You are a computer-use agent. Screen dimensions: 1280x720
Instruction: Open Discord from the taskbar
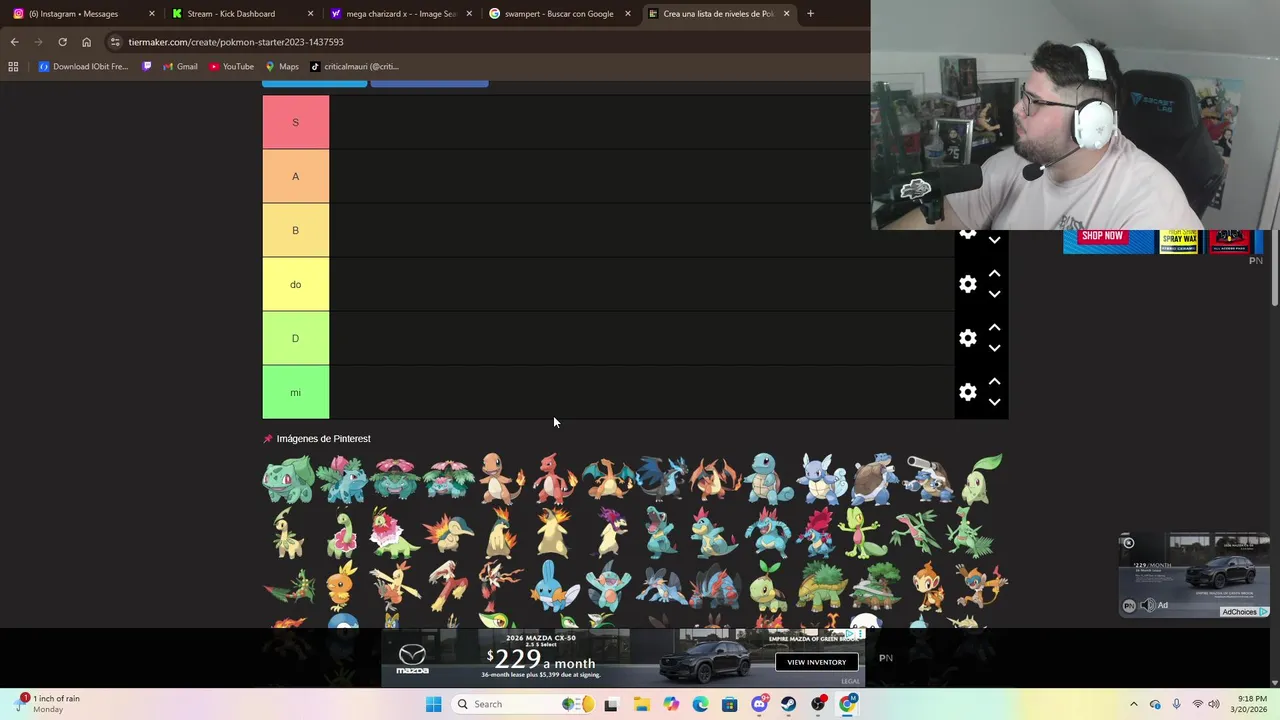759,704
